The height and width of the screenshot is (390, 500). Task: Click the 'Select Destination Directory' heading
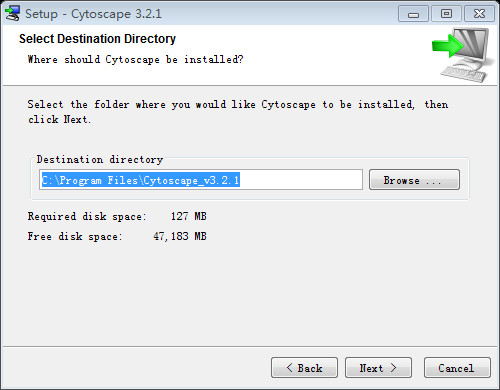(97, 39)
